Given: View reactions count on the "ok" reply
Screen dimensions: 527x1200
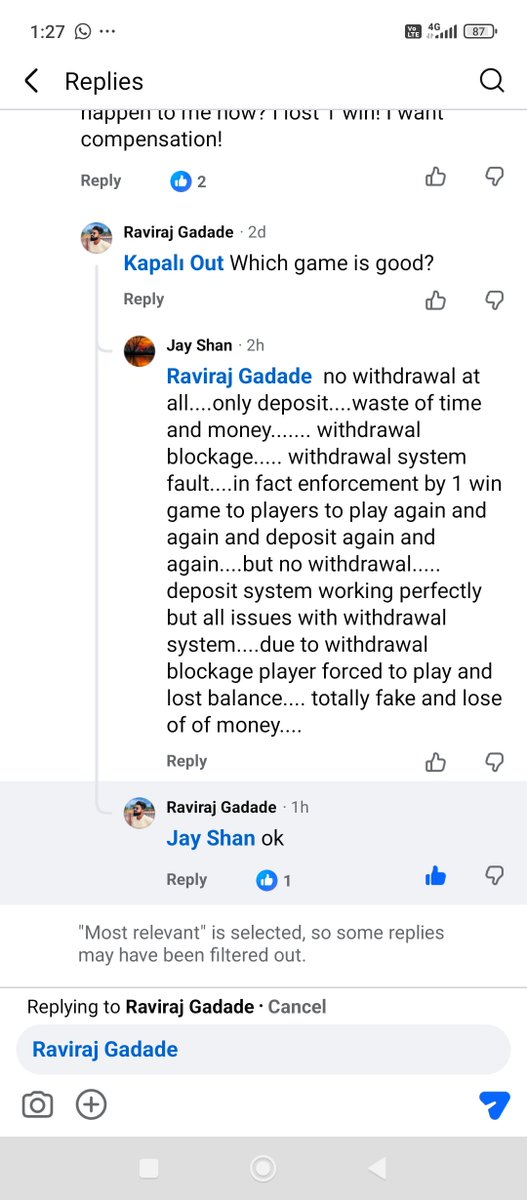Looking at the screenshot, I should click(274, 880).
